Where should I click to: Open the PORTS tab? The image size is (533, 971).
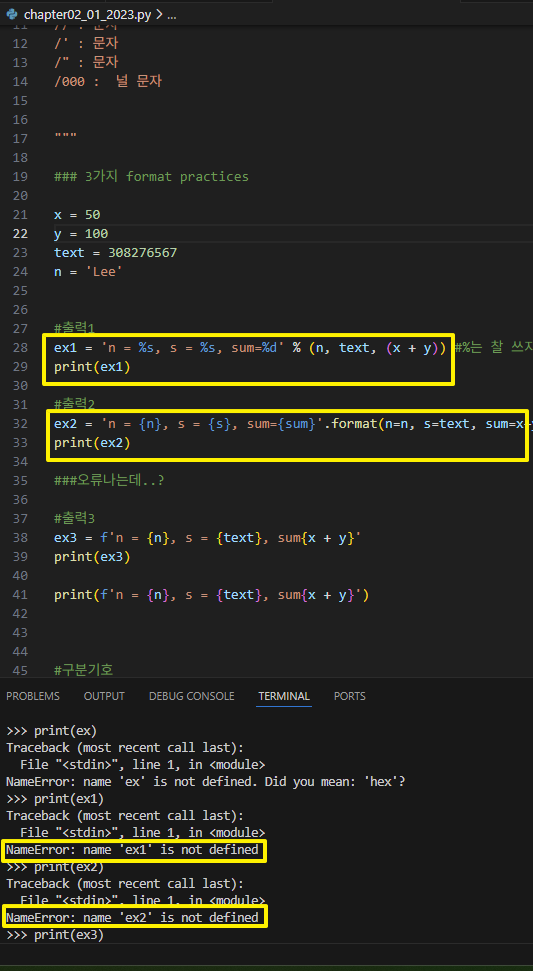(349, 696)
